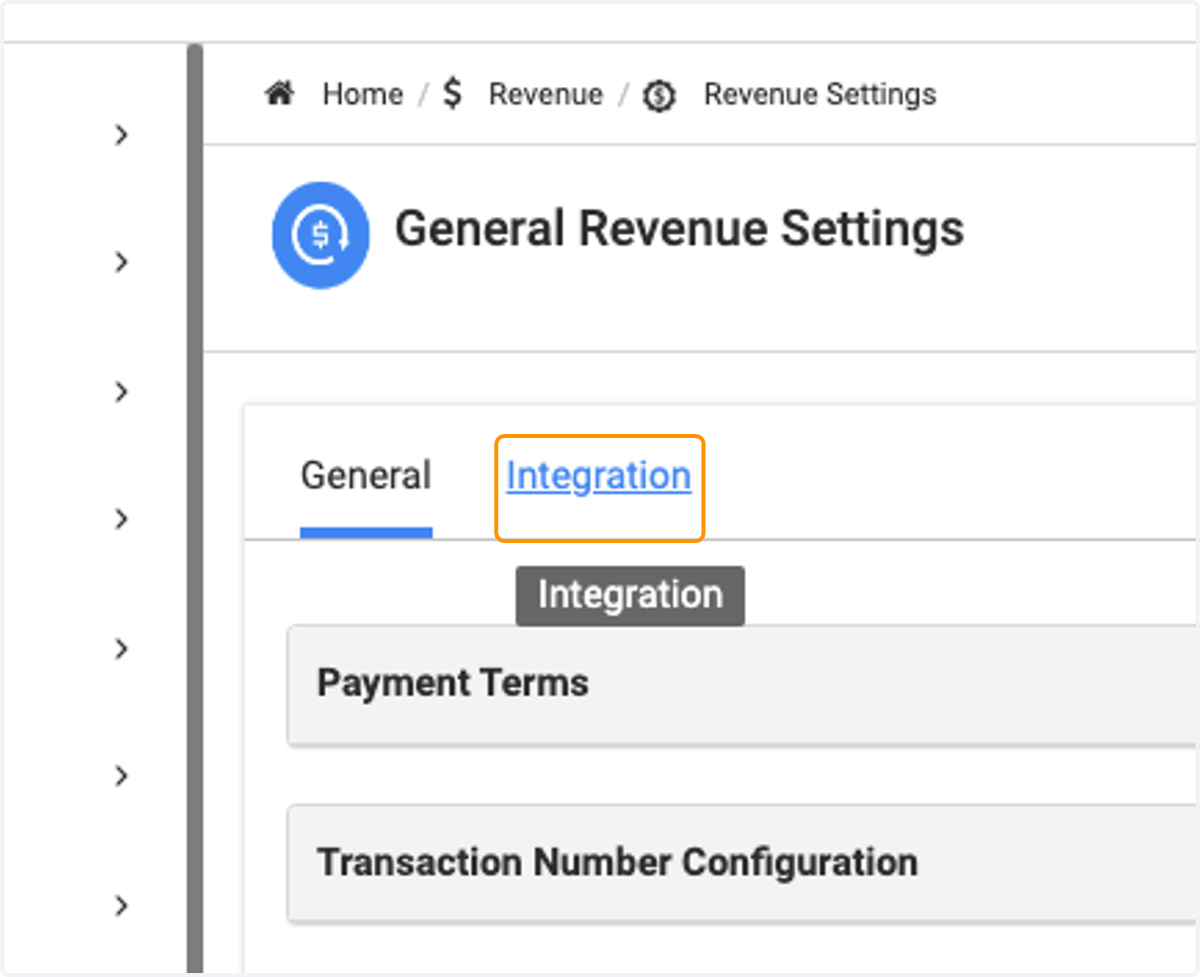Viewport: 1200px width, 977px height.
Task: Click the dollar sign Revenue icon
Action: click(x=453, y=94)
